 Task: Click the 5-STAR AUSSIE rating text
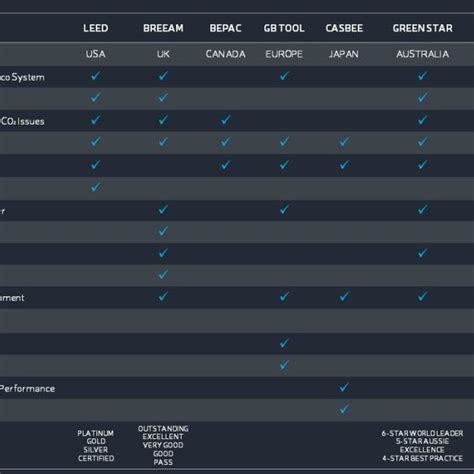[422, 441]
